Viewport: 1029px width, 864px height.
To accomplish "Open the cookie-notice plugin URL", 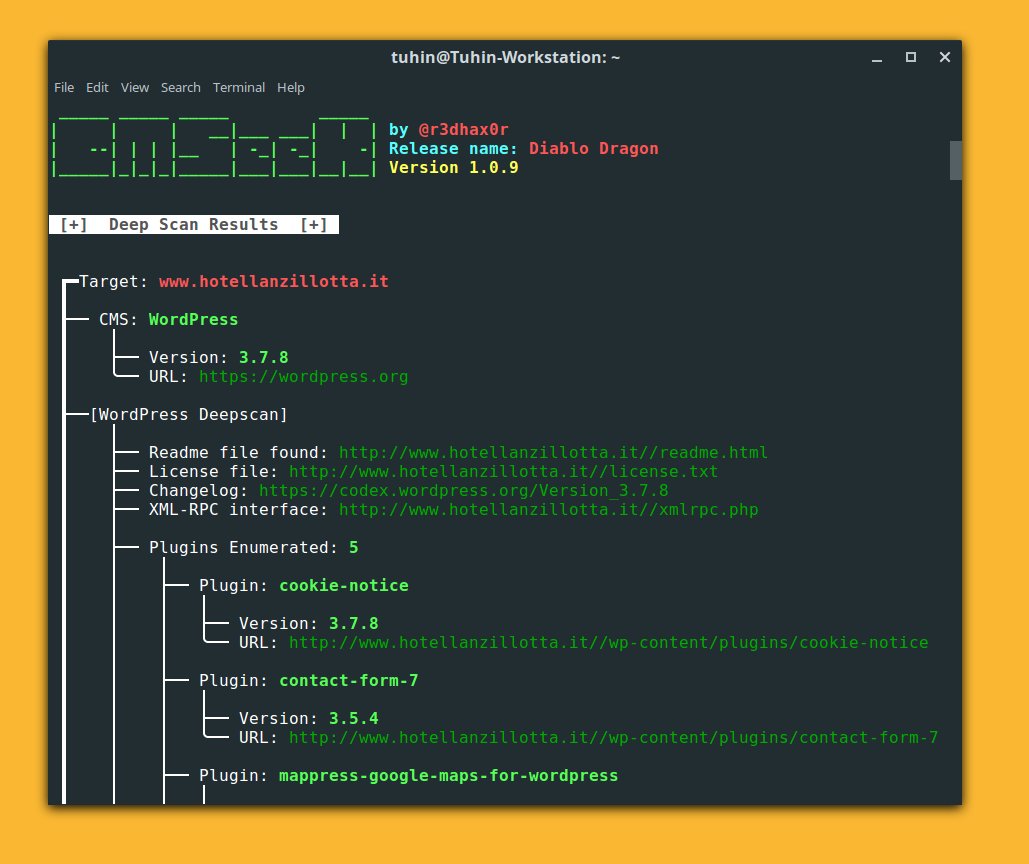I will click(x=608, y=643).
